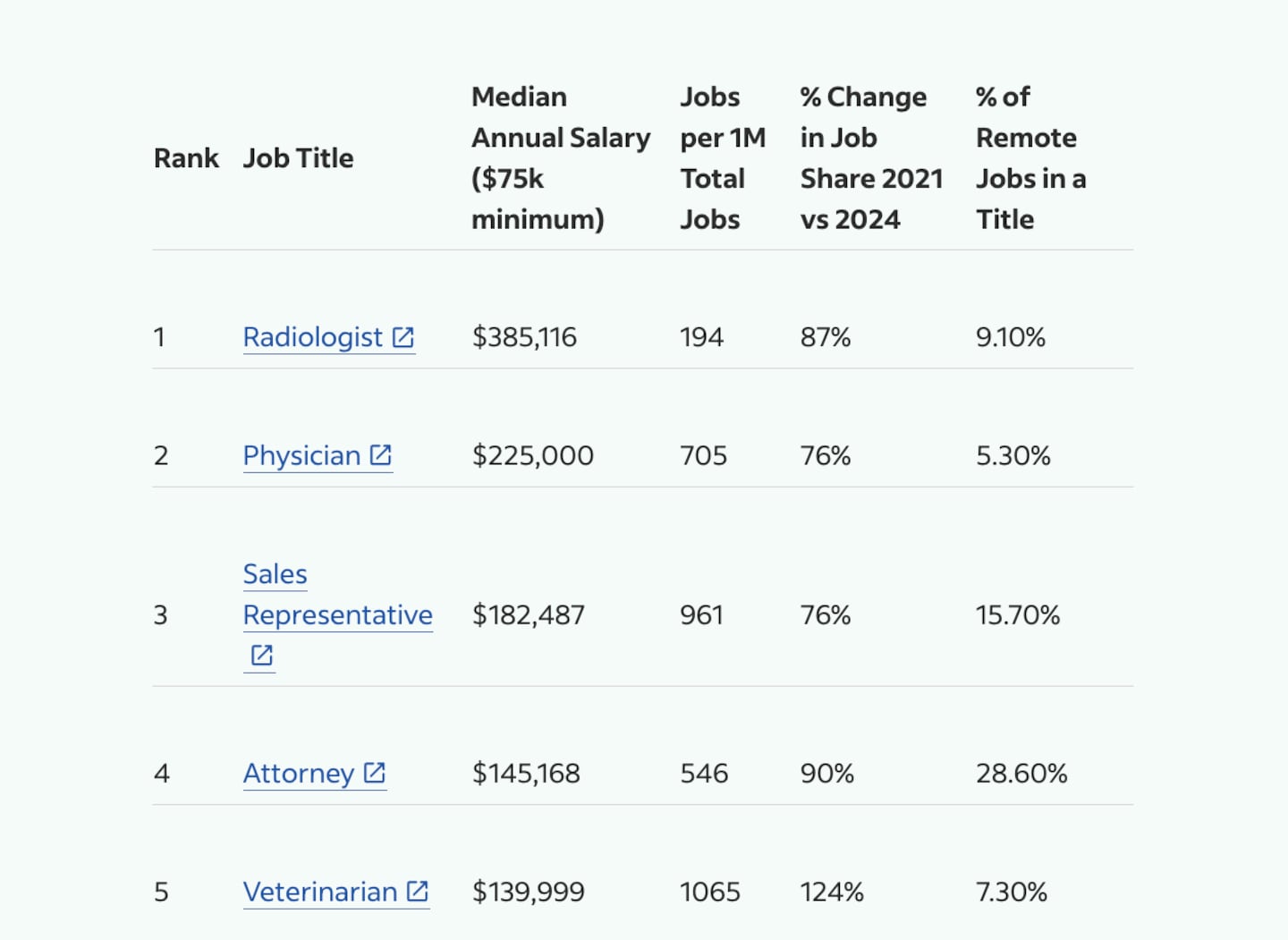Viewport: 1288px width, 940px height.
Task: Visit the Veterinarian job title link
Action: pos(320,892)
